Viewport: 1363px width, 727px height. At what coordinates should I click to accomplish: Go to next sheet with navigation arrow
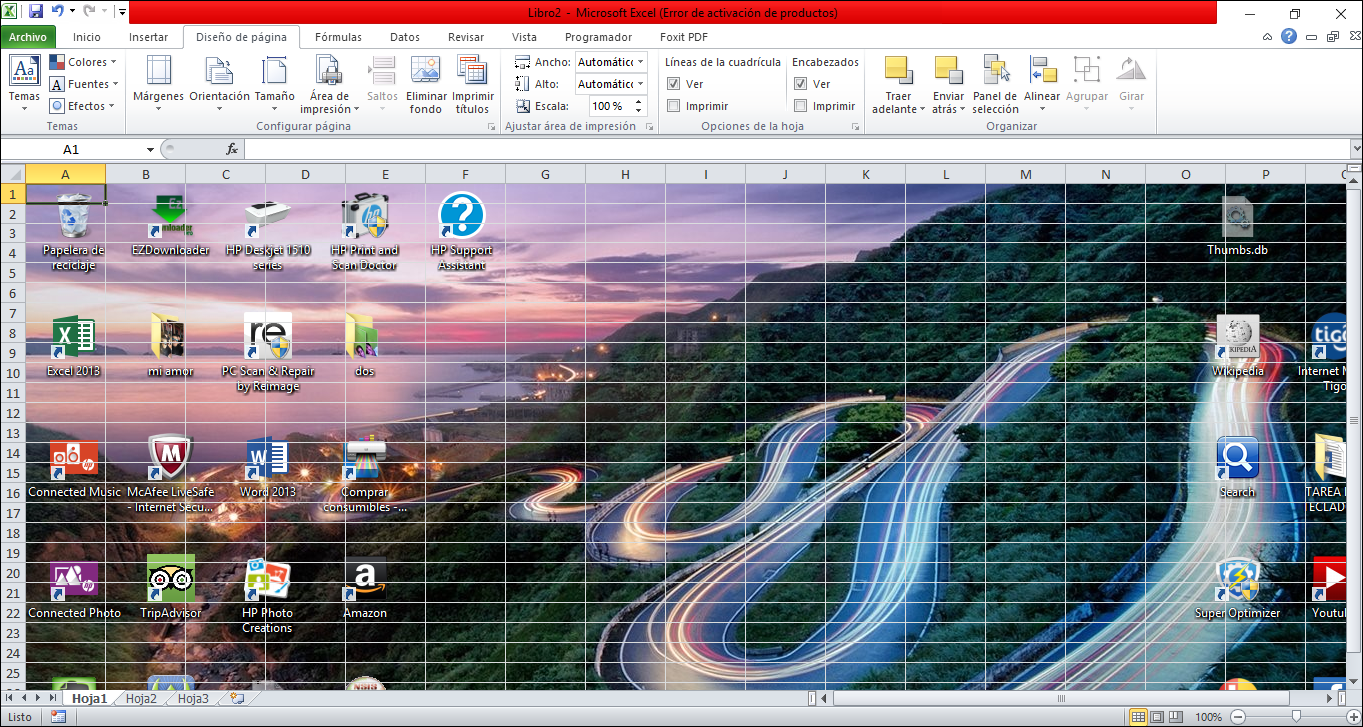coord(39,698)
